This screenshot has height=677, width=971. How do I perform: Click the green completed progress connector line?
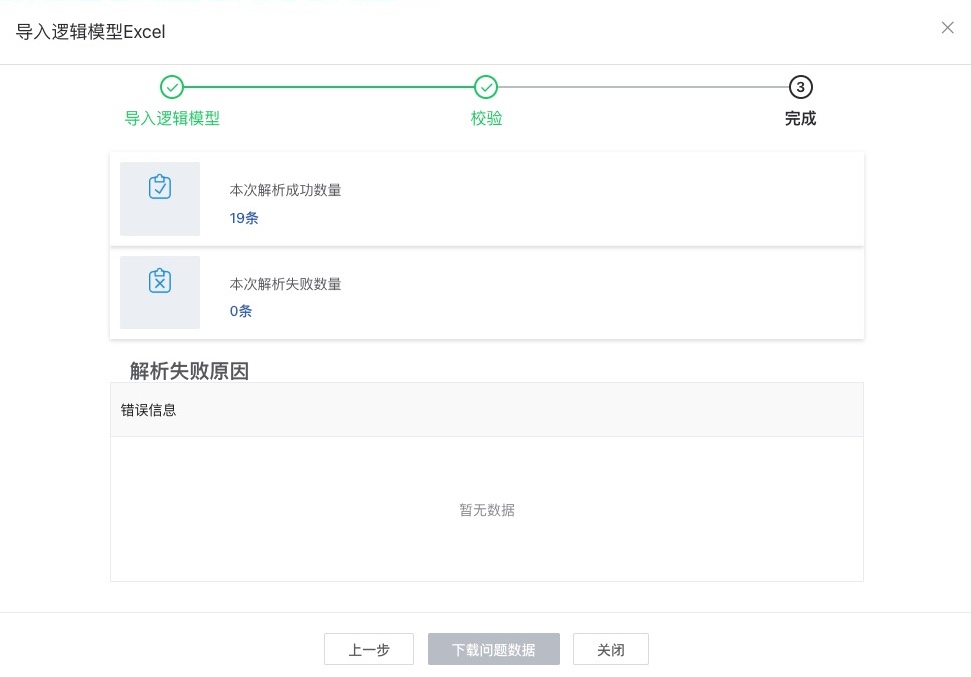[x=330, y=87]
